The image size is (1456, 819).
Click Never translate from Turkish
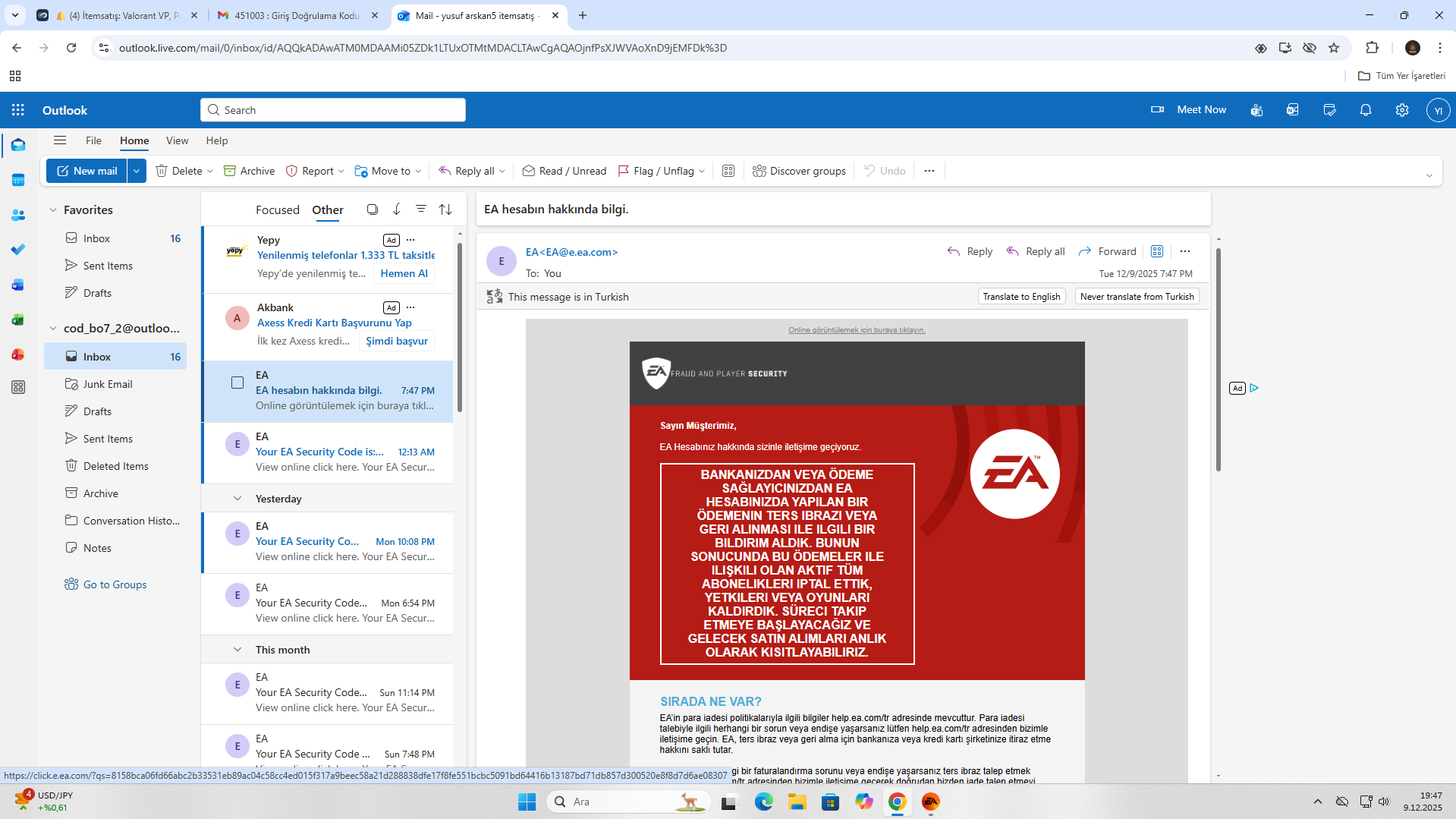1137,297
